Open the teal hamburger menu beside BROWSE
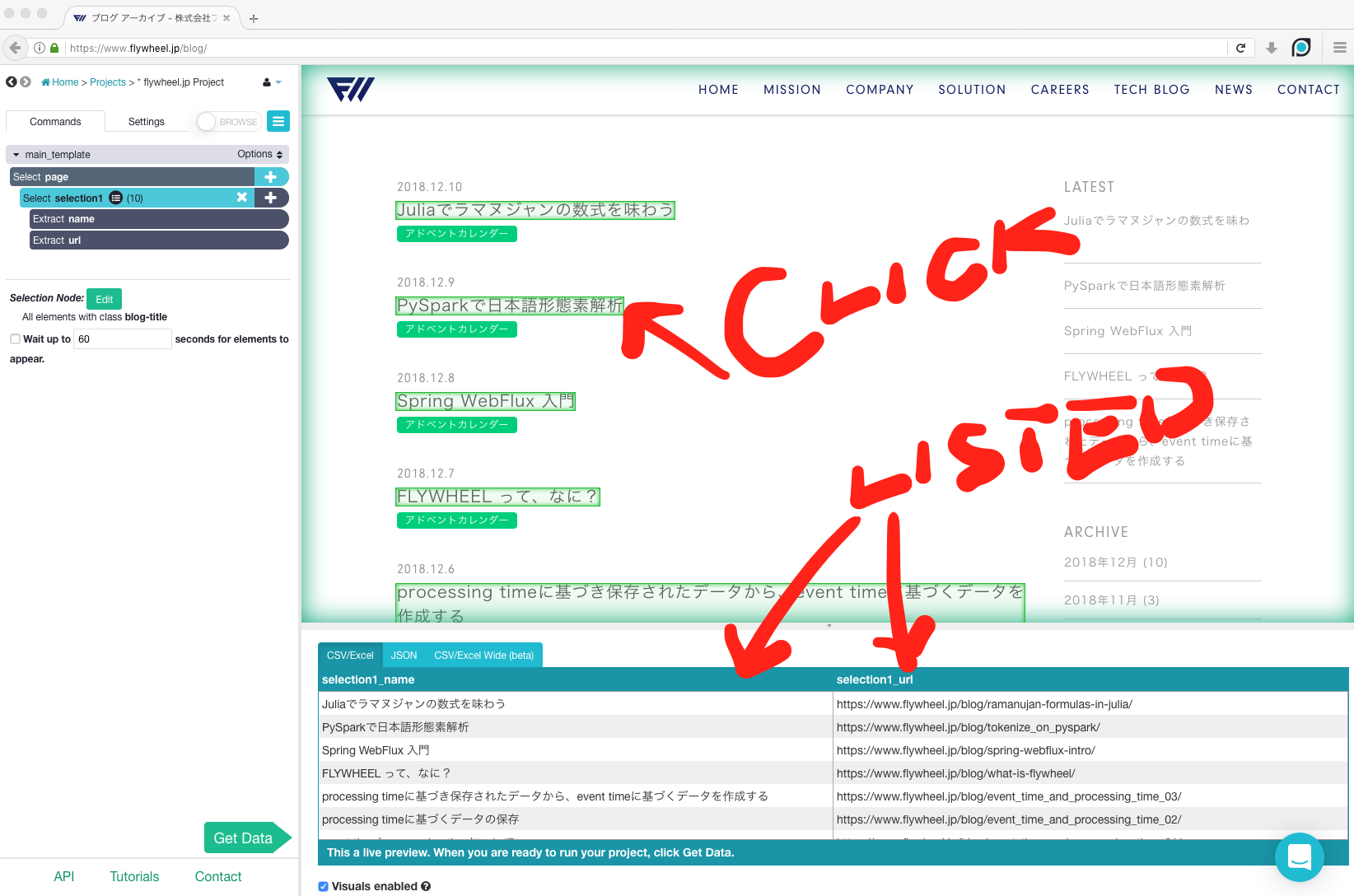The width and height of the screenshot is (1354, 896). [278, 121]
